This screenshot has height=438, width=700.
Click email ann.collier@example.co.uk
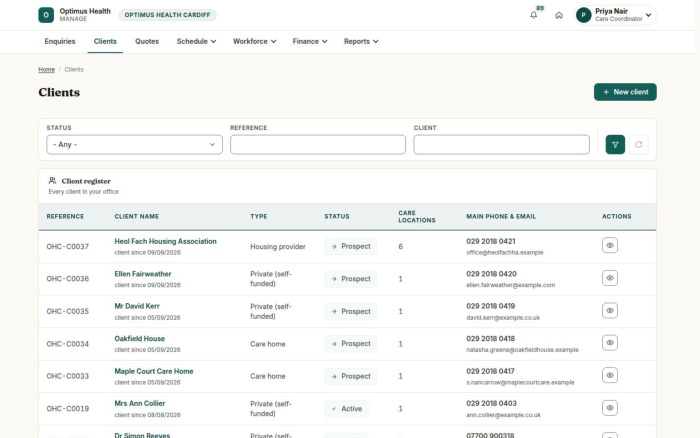pos(503,415)
